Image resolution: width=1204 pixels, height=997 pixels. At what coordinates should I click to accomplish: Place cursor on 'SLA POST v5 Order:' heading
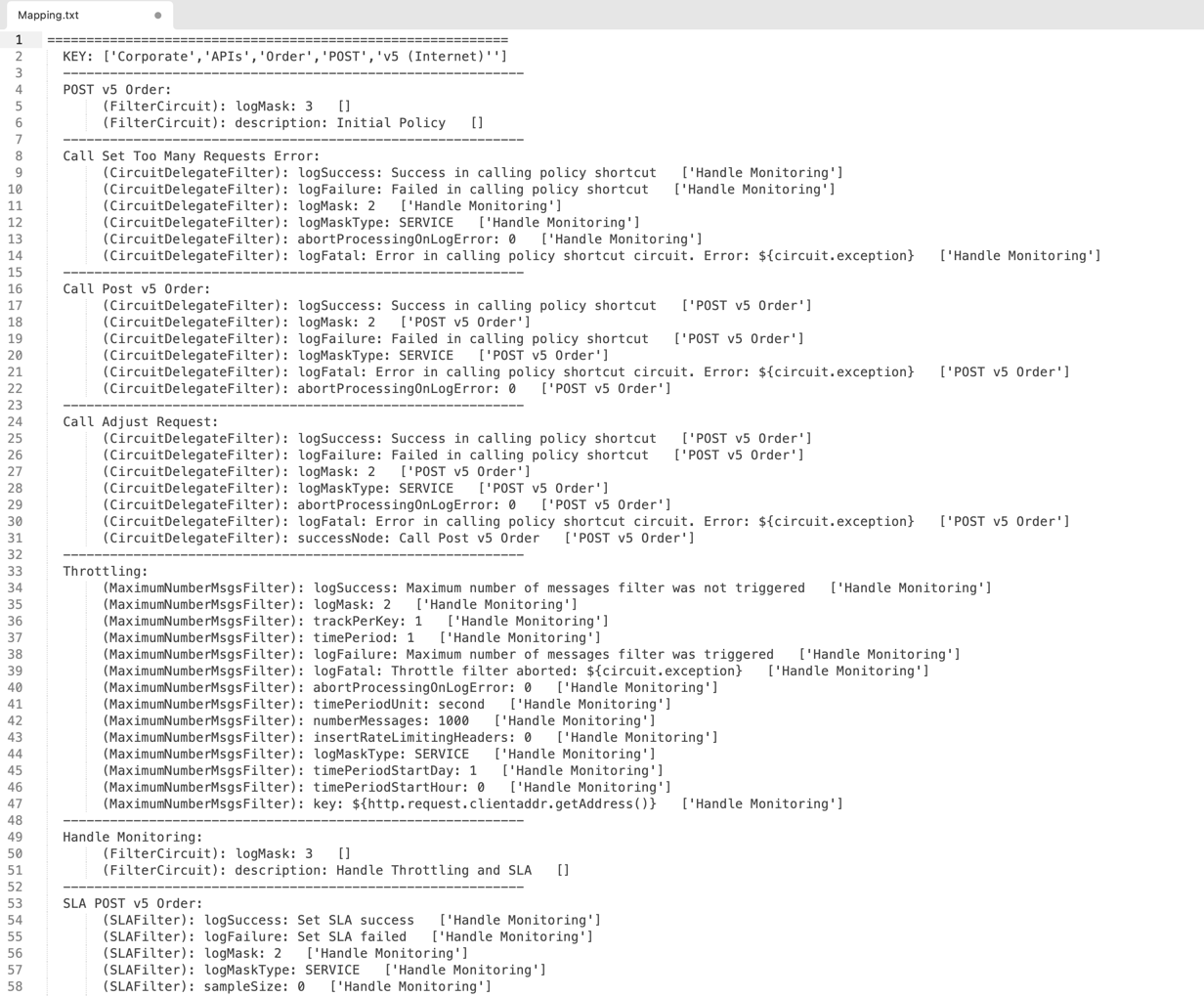click(x=132, y=904)
